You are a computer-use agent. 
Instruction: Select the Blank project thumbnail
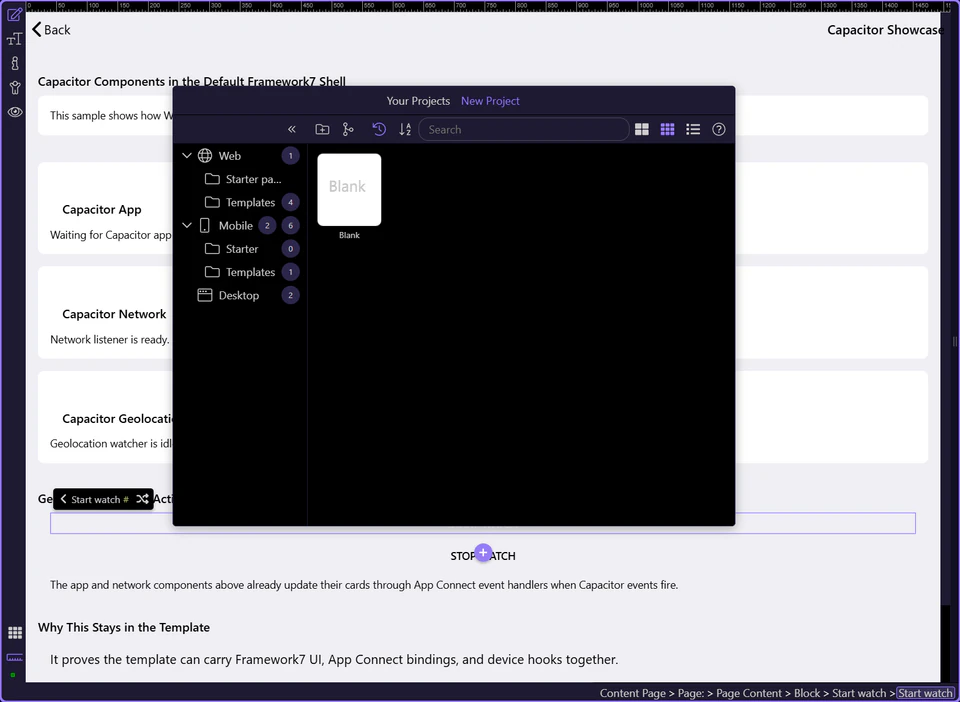[x=349, y=190]
